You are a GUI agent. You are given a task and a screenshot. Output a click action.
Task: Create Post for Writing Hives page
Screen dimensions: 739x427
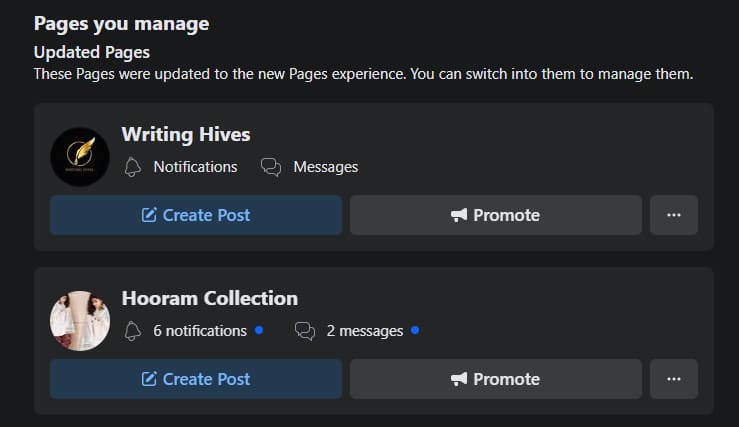click(196, 215)
